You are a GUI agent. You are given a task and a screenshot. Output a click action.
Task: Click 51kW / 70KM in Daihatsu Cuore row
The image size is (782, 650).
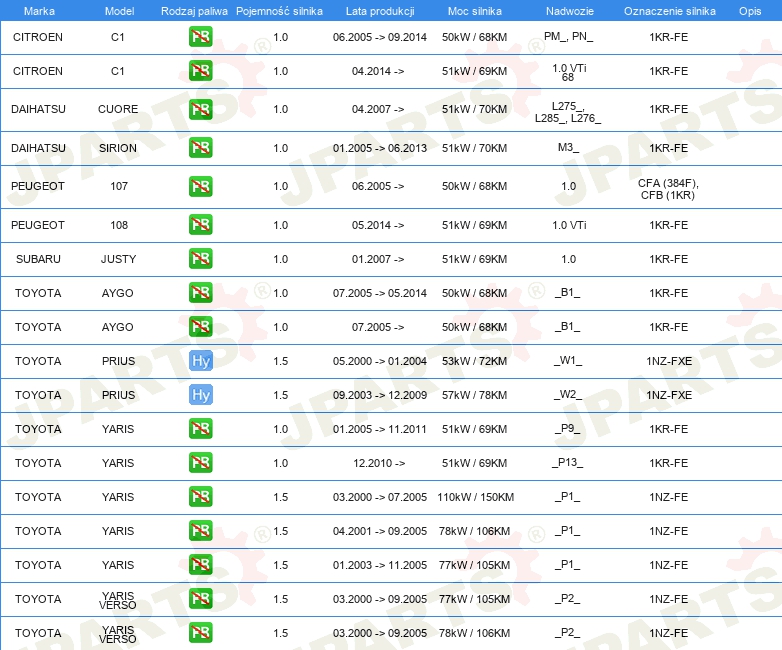pyautogui.click(x=475, y=109)
